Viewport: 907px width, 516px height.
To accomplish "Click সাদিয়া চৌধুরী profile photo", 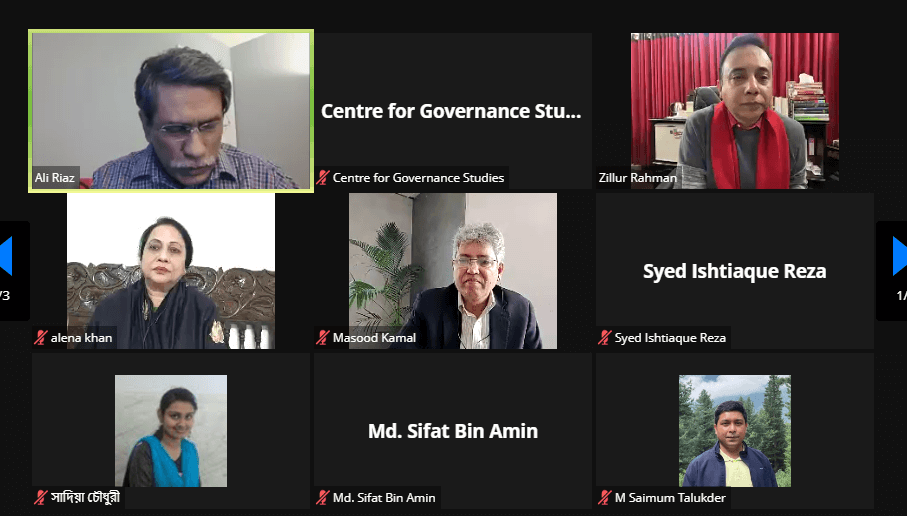I will point(171,431).
